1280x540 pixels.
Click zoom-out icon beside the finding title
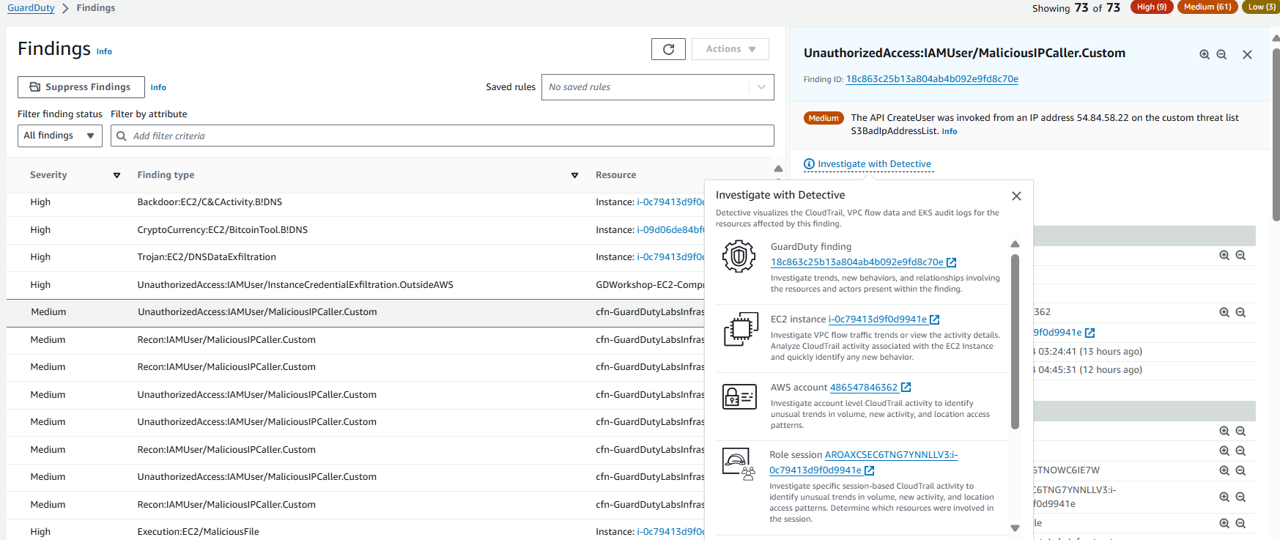pos(1222,54)
